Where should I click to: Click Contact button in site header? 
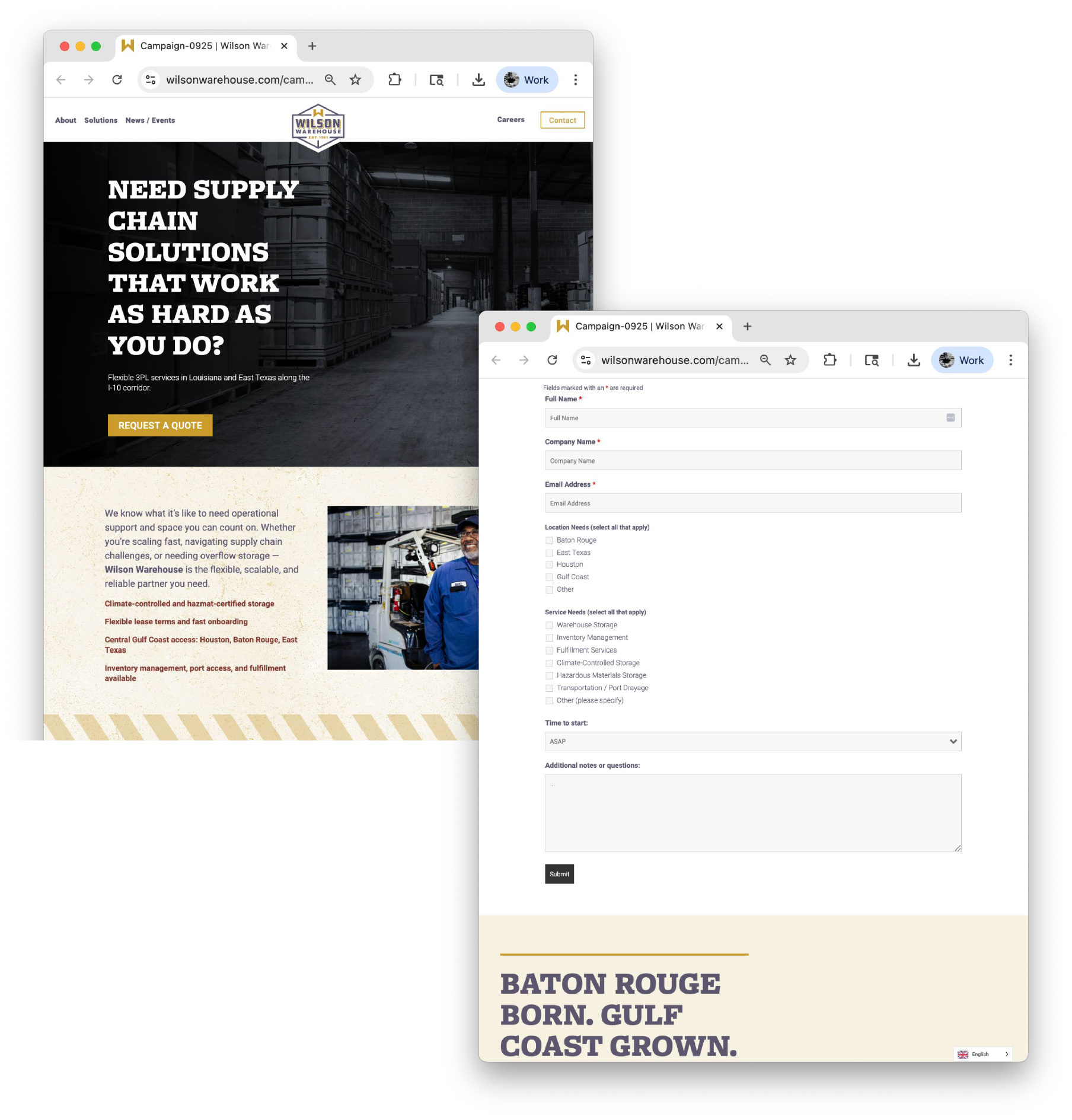[x=562, y=120]
